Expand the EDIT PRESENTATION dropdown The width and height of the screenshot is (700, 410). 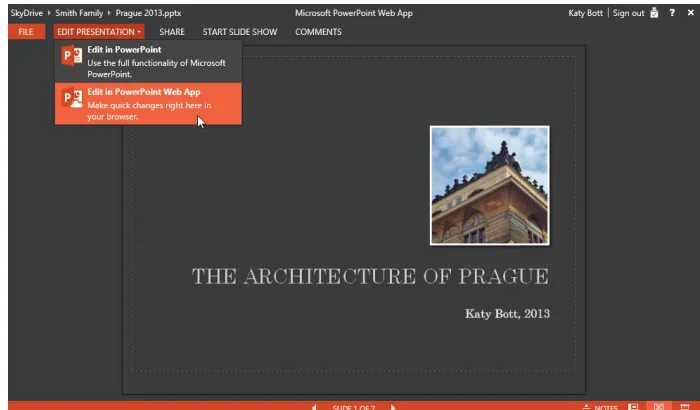pyautogui.click(x=99, y=32)
